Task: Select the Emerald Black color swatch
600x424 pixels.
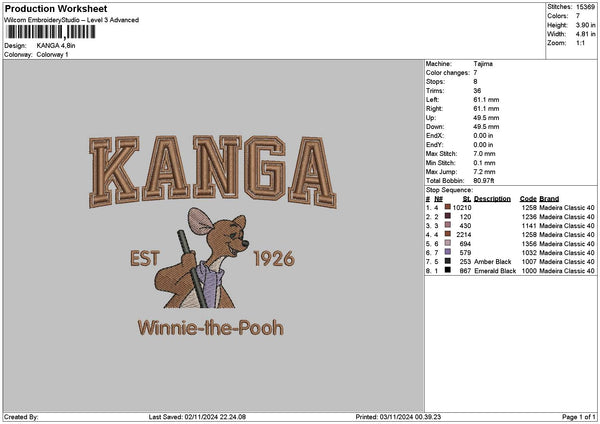Action: tap(447, 270)
